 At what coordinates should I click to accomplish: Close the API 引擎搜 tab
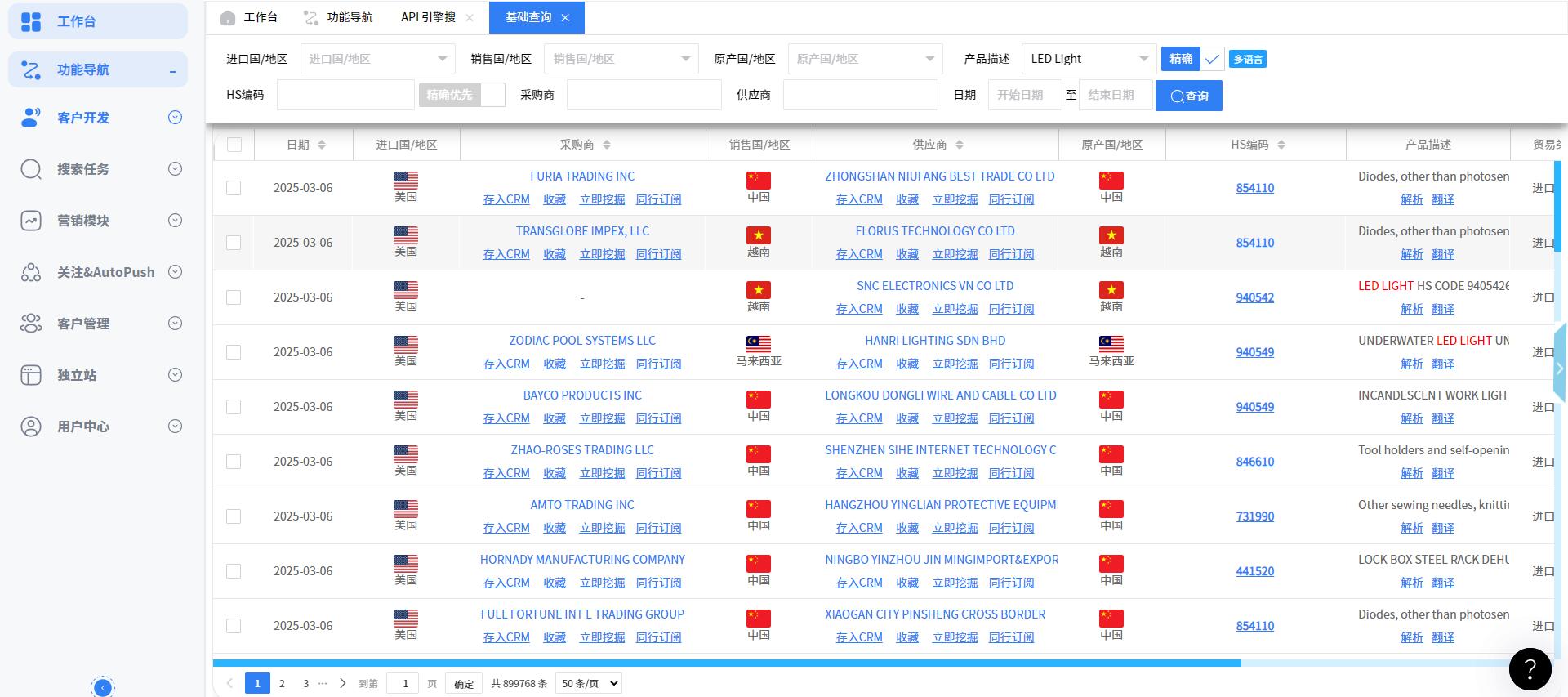tap(470, 17)
